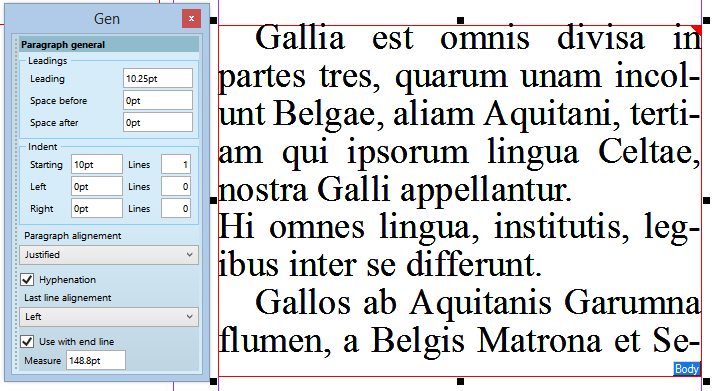The image size is (715, 391).
Task: Click the blue Body style tag
Action: (x=687, y=369)
